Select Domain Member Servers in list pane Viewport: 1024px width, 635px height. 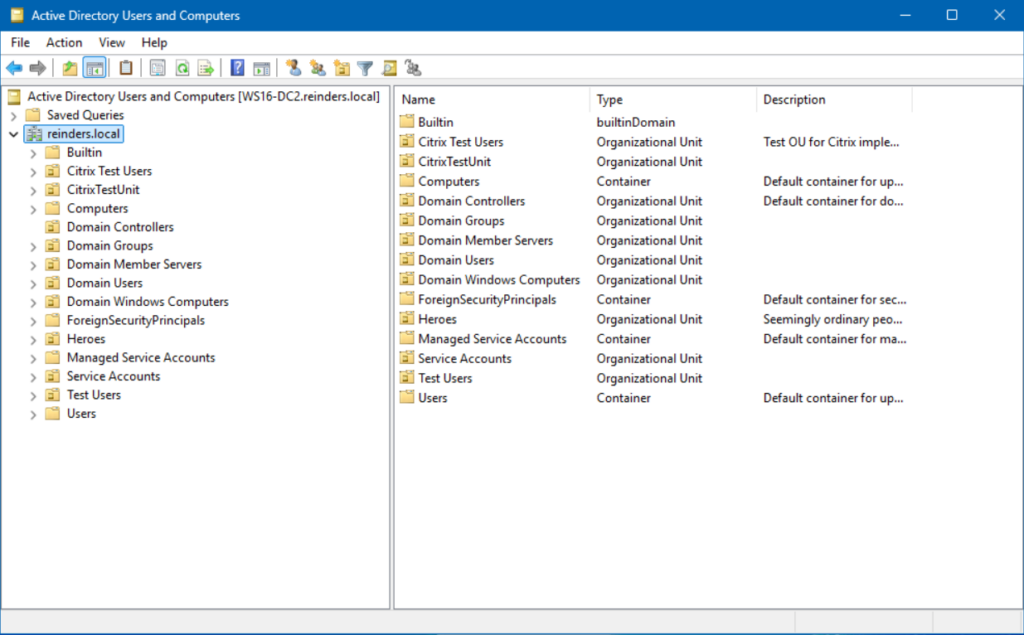(486, 240)
